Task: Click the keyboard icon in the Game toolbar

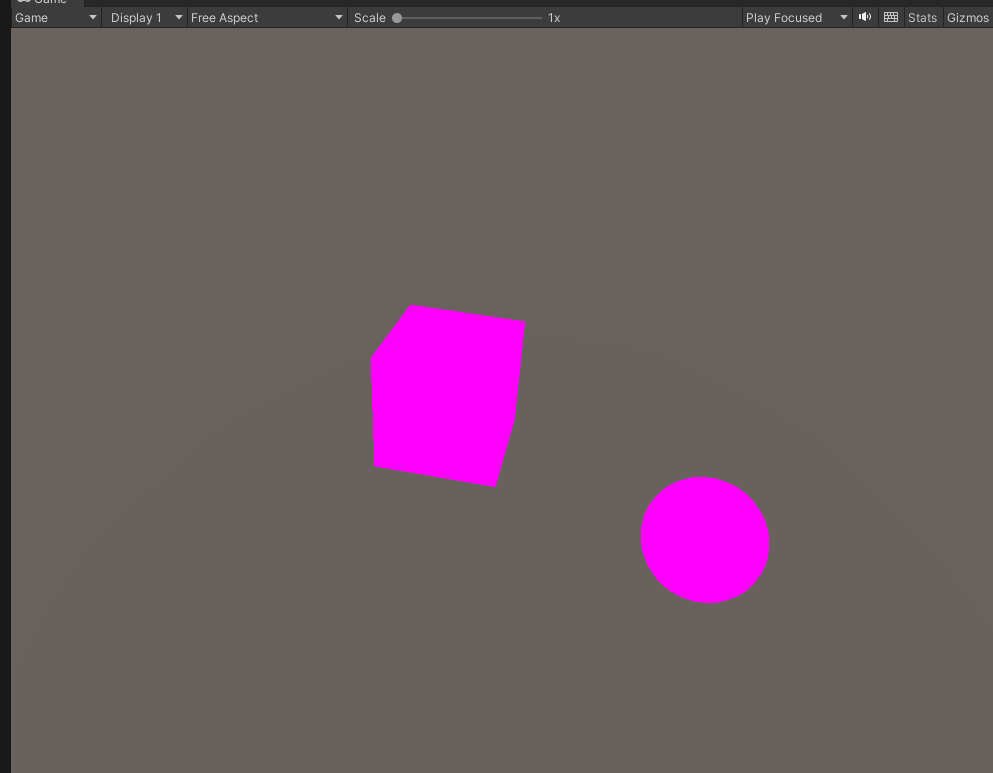Action: pyautogui.click(x=890, y=17)
